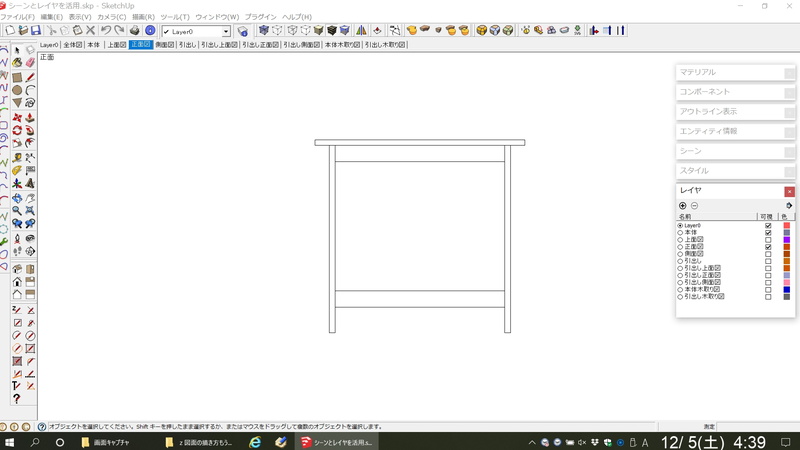800x450 pixels.
Task: Click the color swatch for 本体木取り図 layer
Action: point(786,290)
